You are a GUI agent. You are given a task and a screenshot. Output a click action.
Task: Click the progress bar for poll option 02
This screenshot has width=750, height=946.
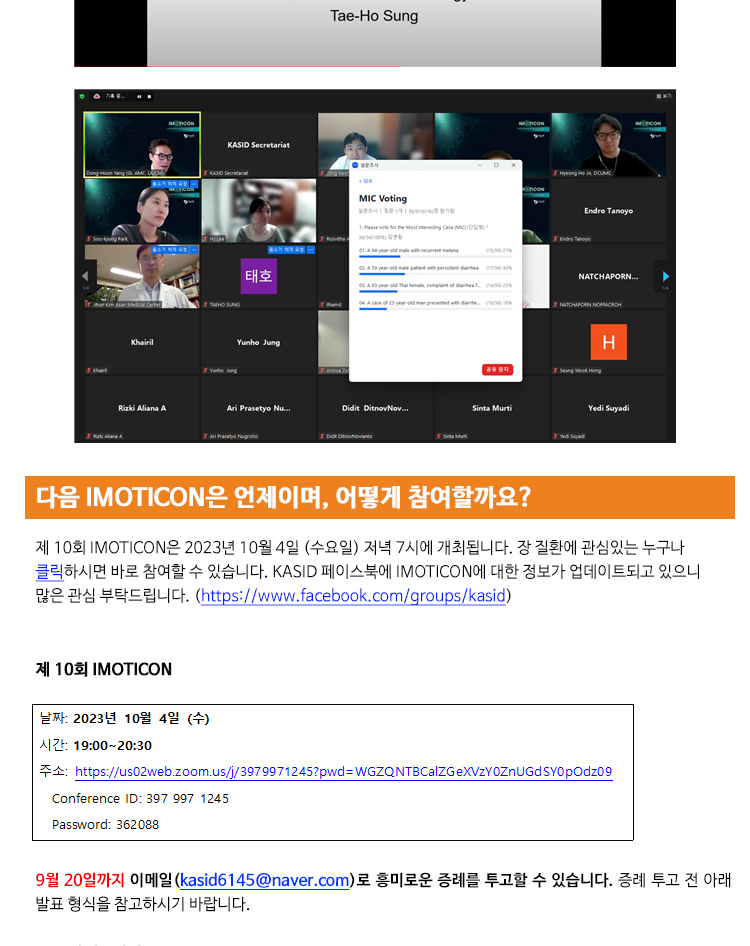[435, 274]
